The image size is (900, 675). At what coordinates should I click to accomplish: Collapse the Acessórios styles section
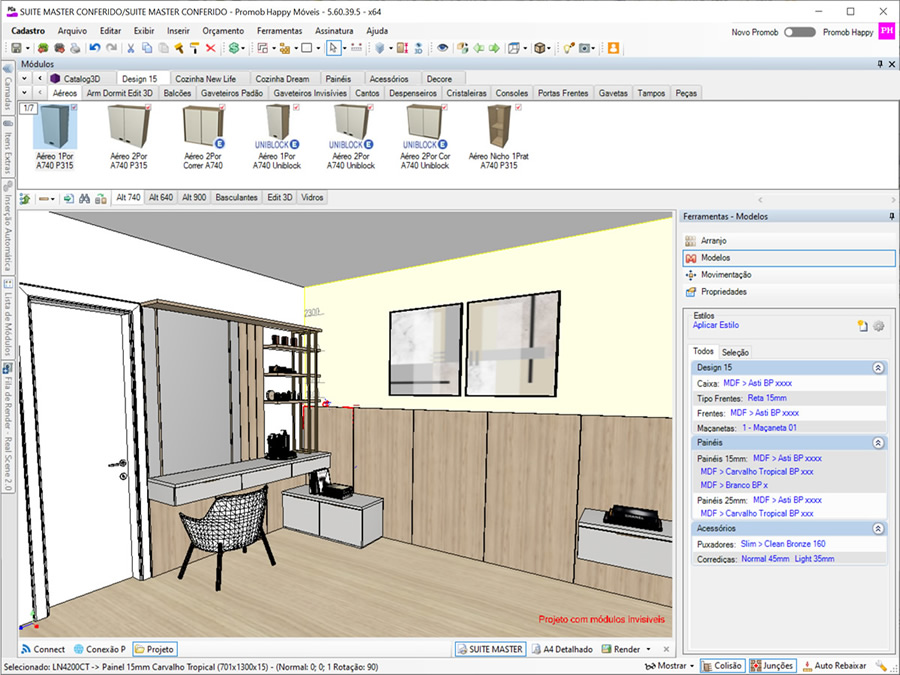(x=878, y=528)
